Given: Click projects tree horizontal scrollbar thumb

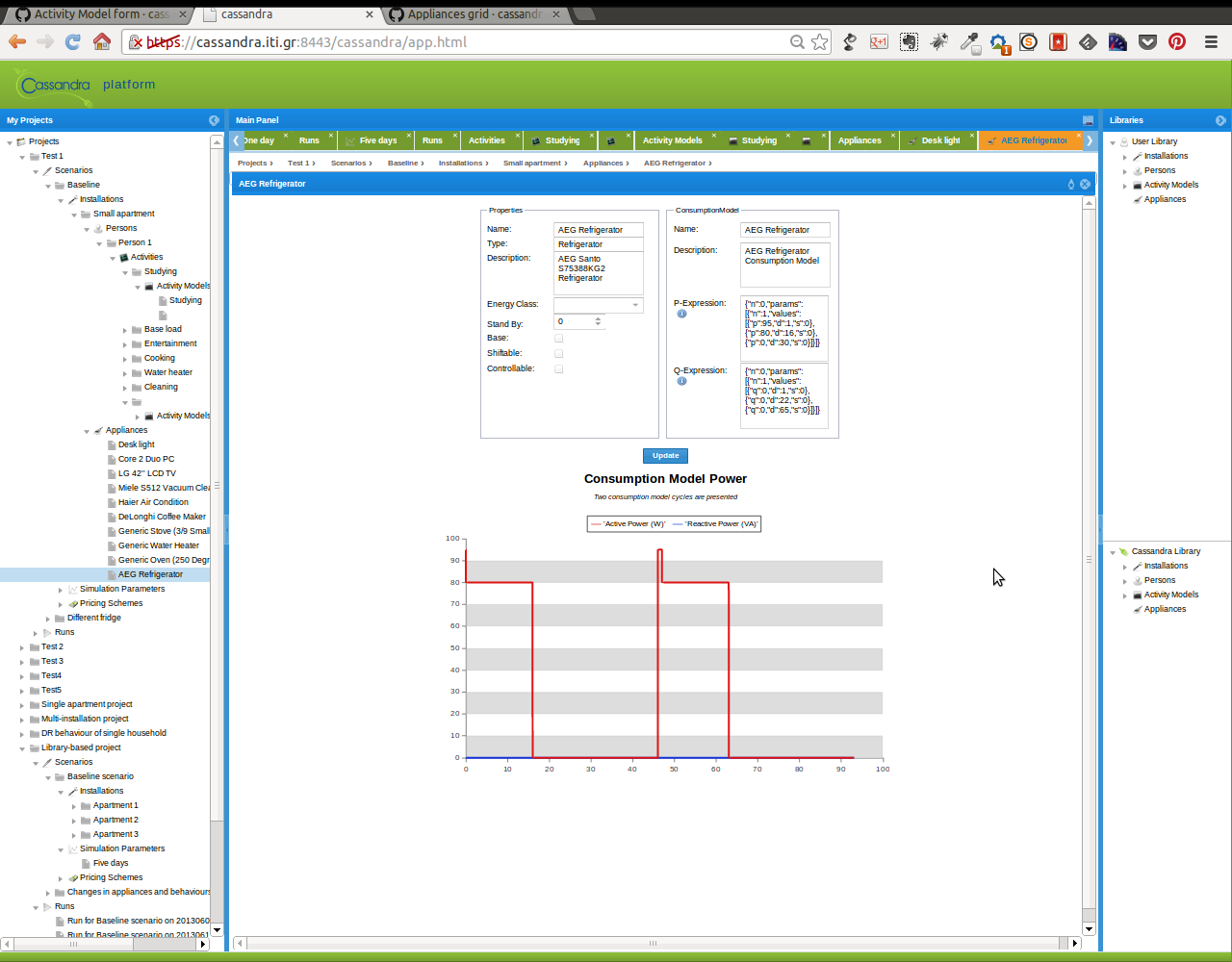Looking at the screenshot, I should coord(73,945).
